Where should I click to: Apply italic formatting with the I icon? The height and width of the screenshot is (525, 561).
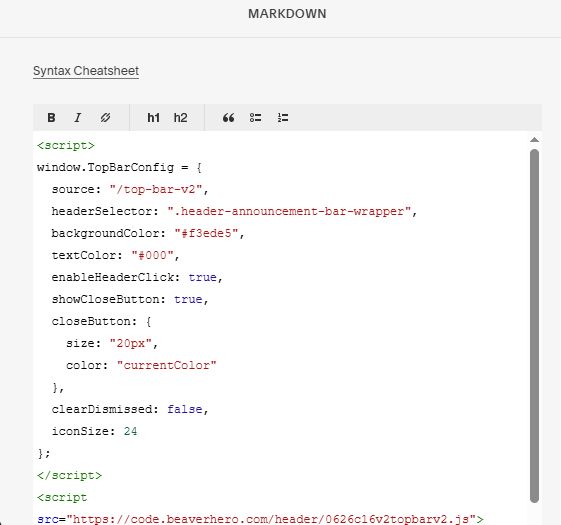pos(78,118)
